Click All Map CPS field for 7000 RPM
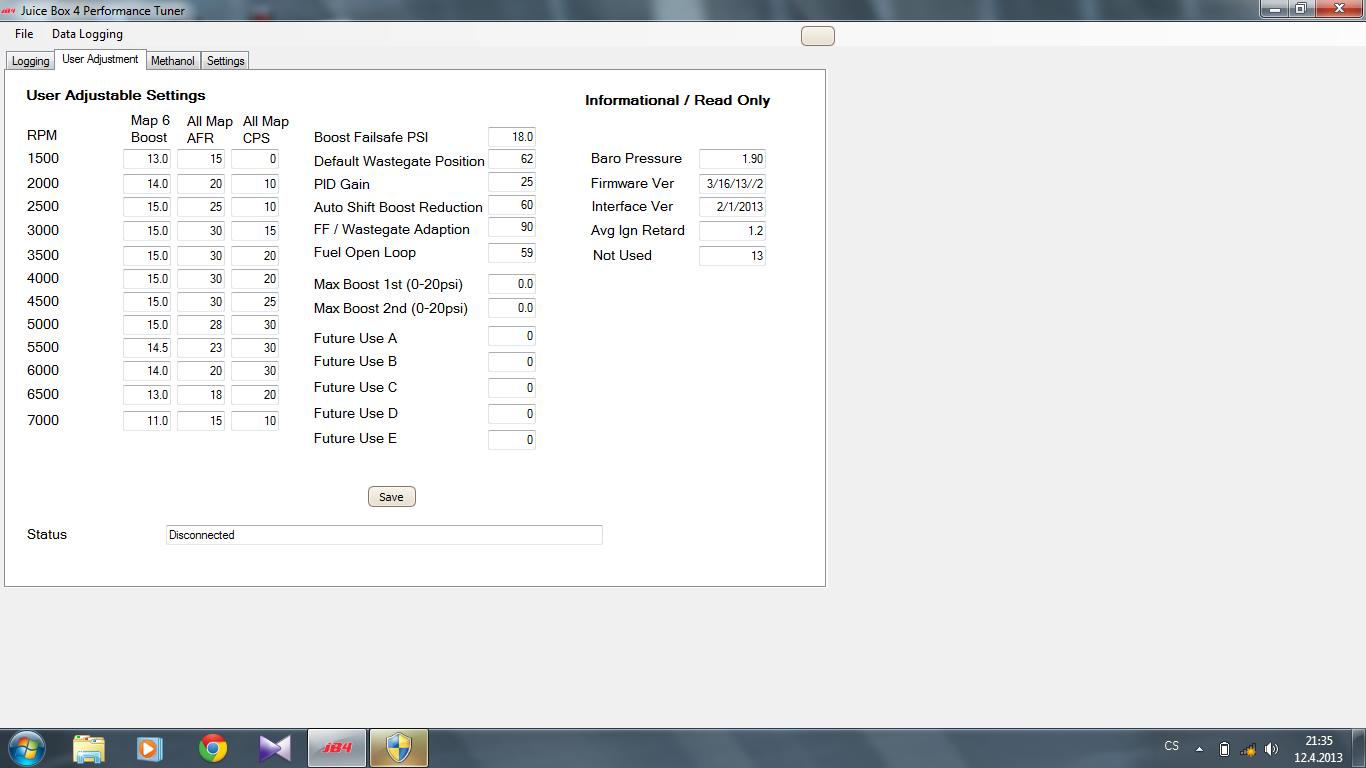Image resolution: width=1366 pixels, height=768 pixels. (x=255, y=421)
